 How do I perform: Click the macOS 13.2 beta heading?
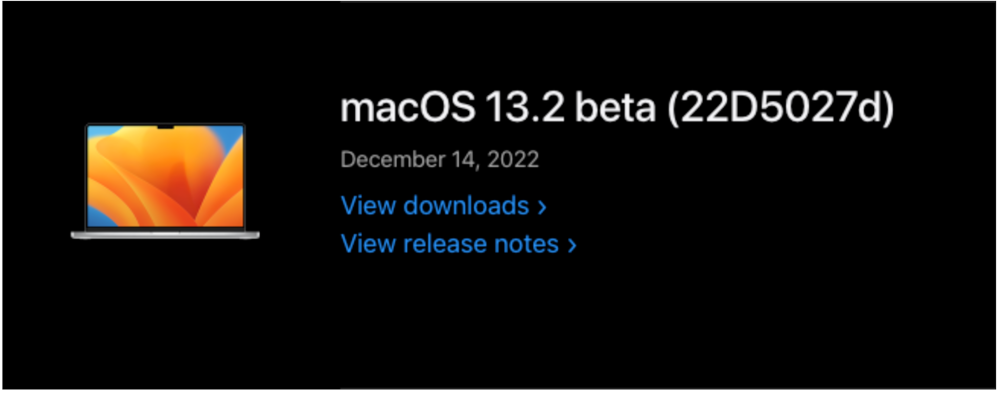coord(617,109)
